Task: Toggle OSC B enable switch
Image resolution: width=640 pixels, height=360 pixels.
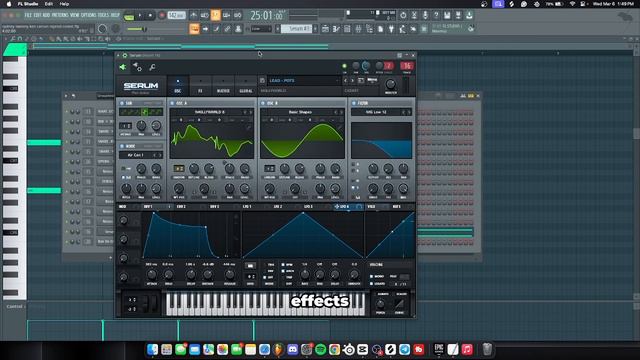Action: [x=263, y=103]
